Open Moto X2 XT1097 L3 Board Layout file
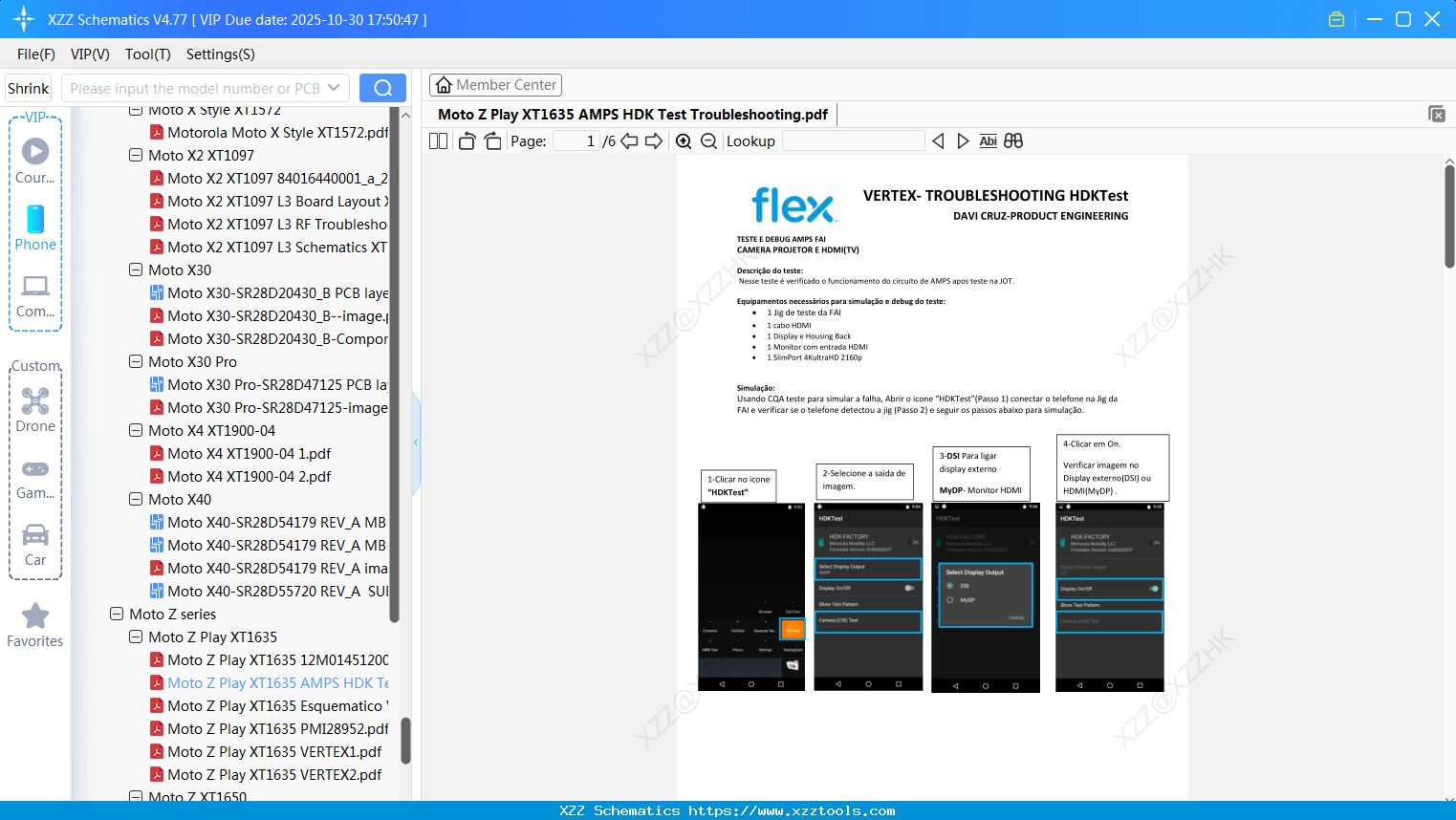Image resolution: width=1456 pixels, height=820 pixels. [270, 201]
